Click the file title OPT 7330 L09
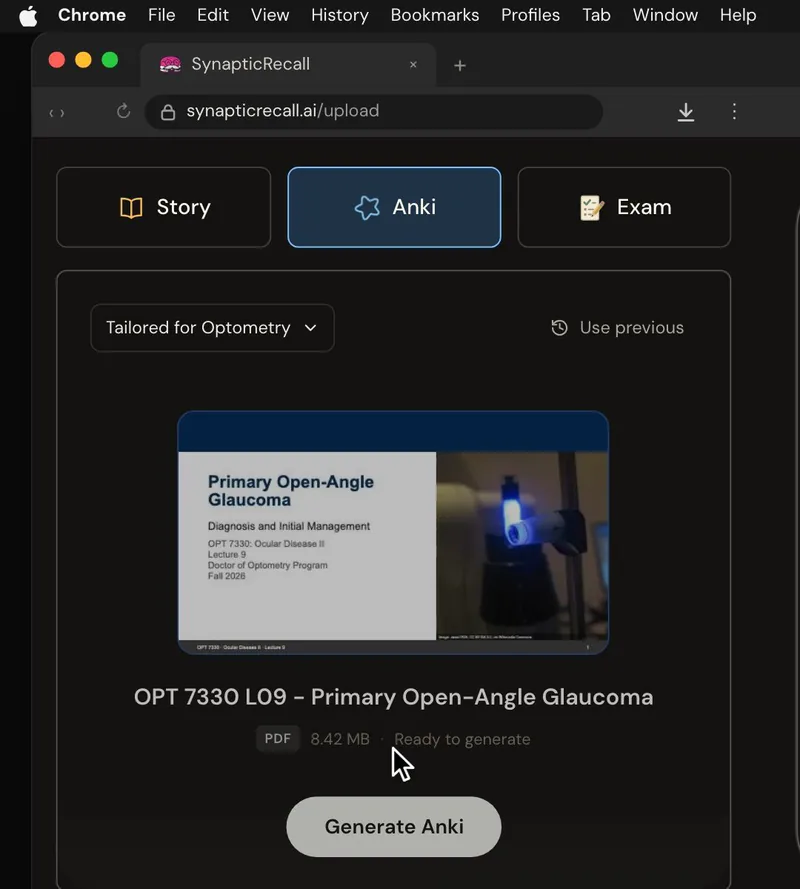 [x=393, y=697]
